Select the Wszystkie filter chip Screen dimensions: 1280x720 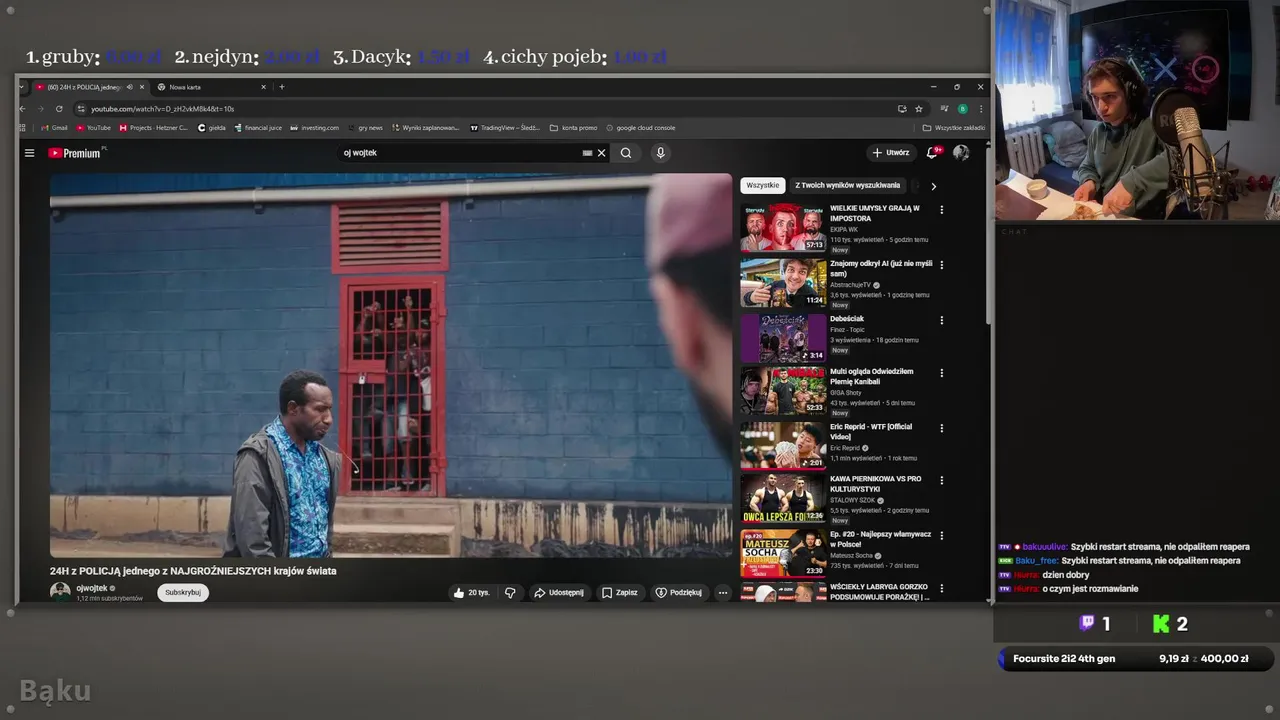tap(762, 185)
